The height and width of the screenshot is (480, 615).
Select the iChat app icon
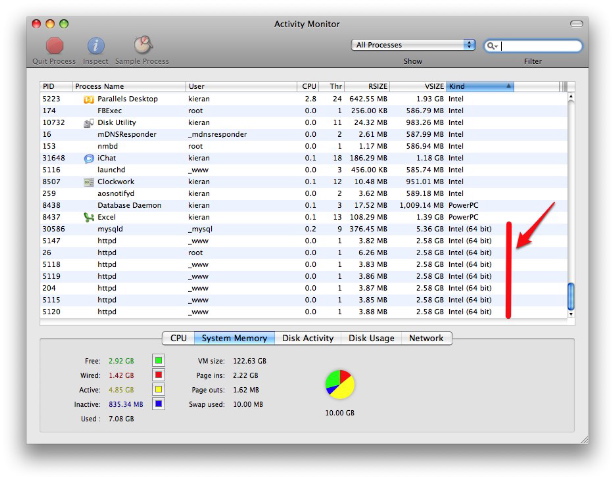pos(89,158)
